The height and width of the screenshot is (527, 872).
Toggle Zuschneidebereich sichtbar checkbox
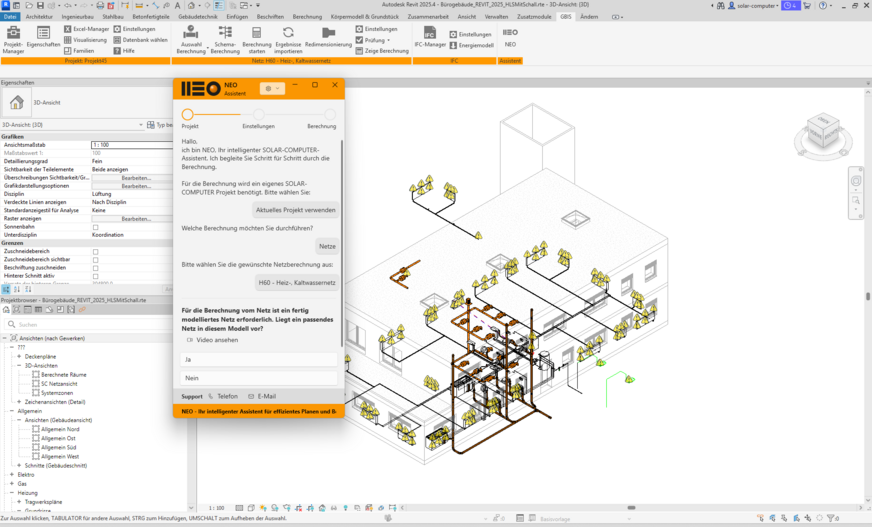[x=95, y=260]
